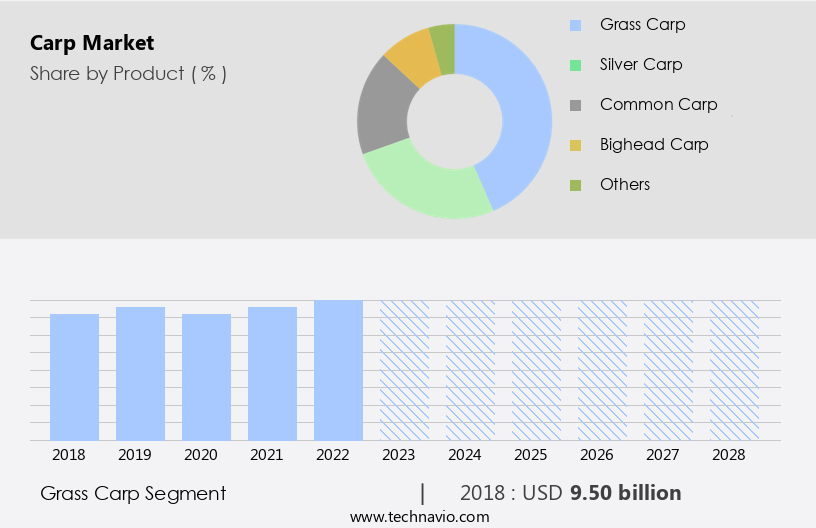This screenshot has height=528, width=816.
Task: Click the Carp Market title
Action: tap(92, 43)
